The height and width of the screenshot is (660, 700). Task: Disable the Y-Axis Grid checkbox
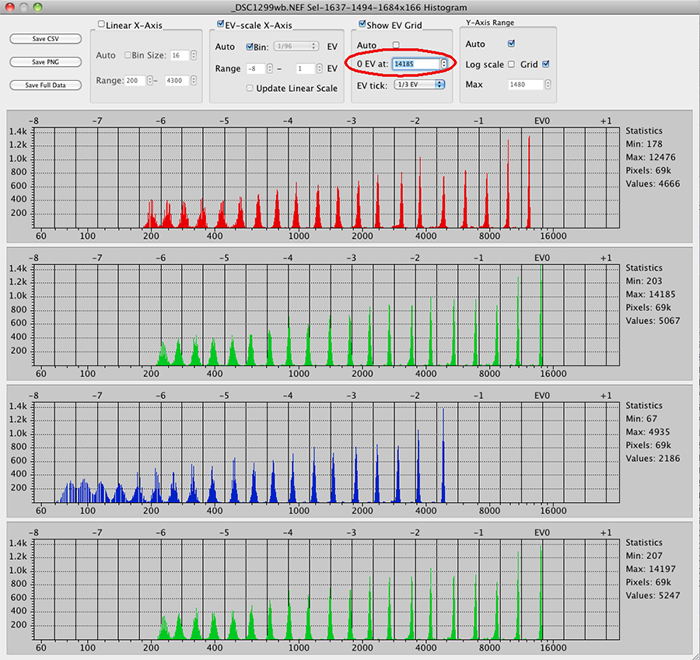pos(546,64)
